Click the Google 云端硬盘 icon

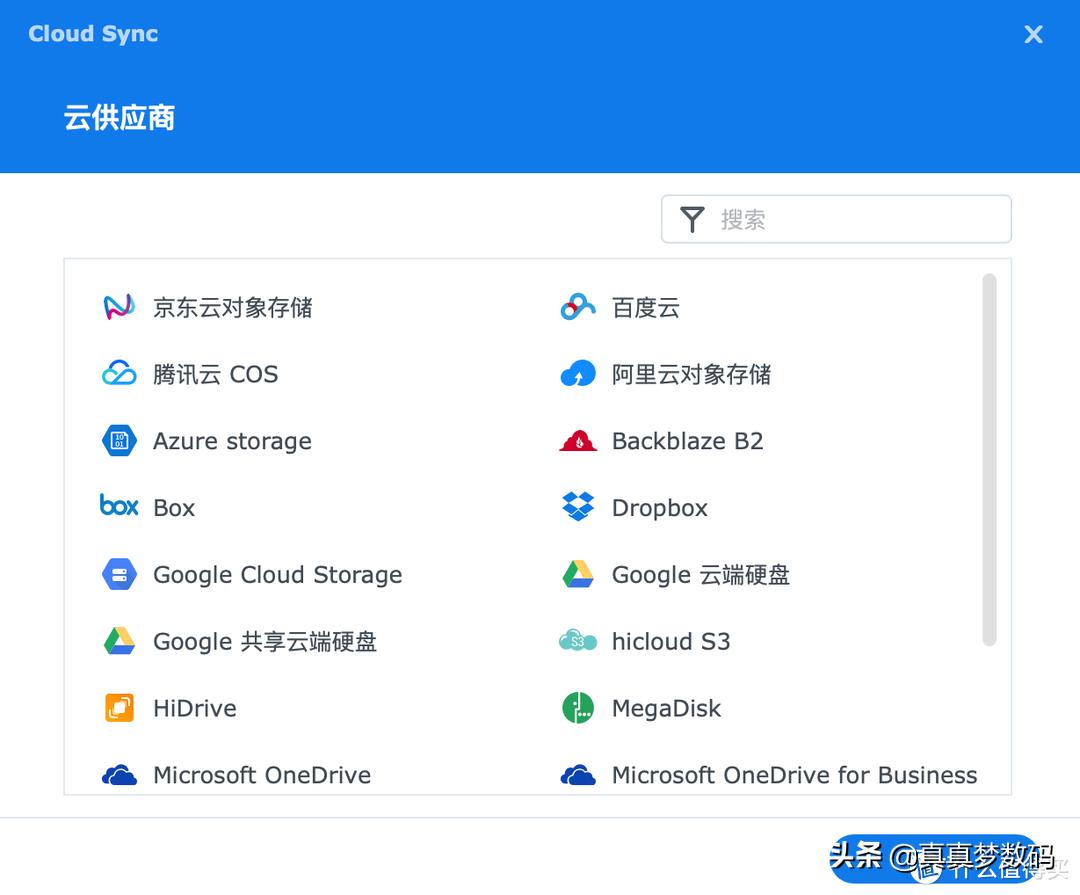point(577,574)
